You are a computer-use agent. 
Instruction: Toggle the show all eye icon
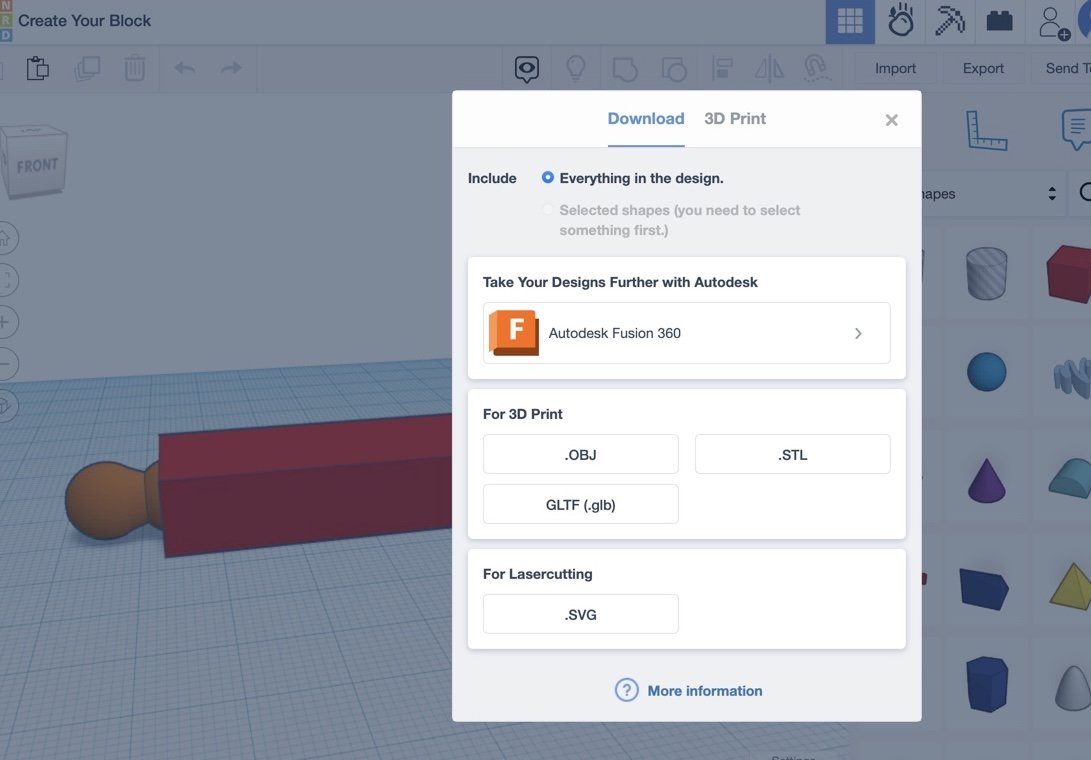(527, 69)
